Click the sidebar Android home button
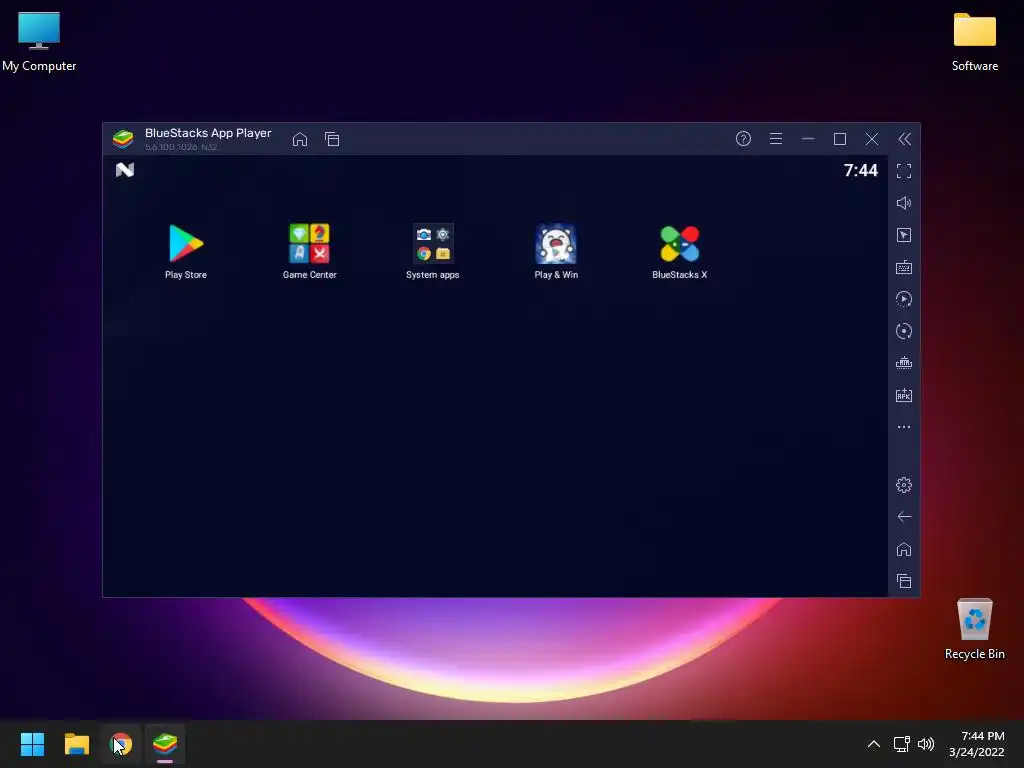Image resolution: width=1024 pixels, height=768 pixels. 904,549
